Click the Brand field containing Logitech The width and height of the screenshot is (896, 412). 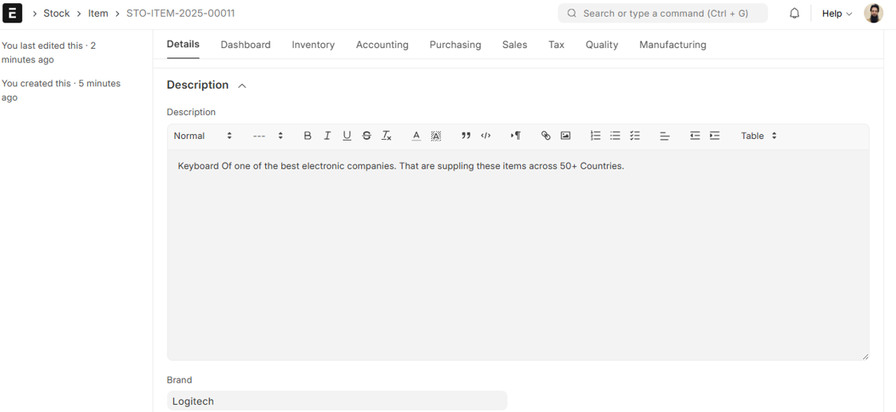click(337, 401)
